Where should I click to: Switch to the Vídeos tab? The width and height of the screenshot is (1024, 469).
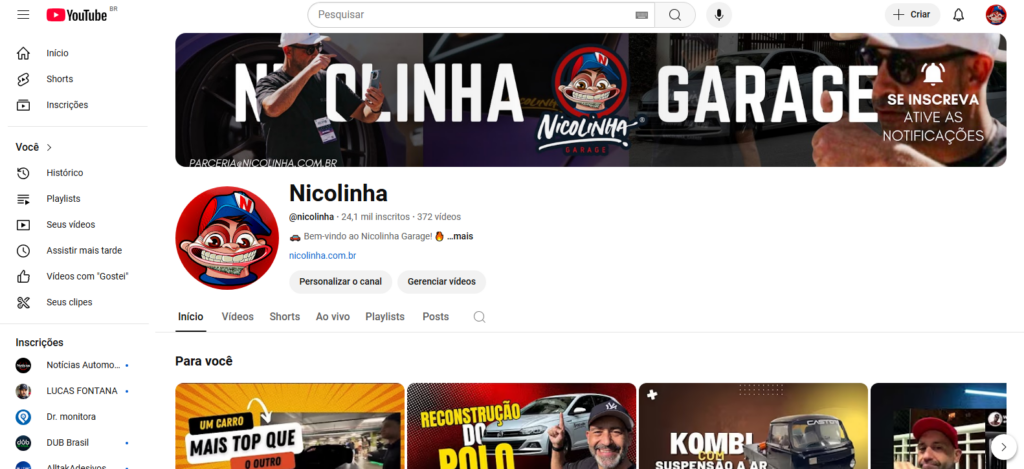click(238, 317)
